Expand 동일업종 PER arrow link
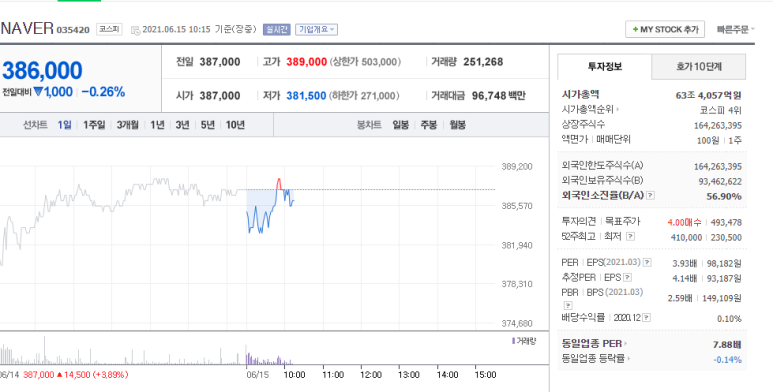 click(595, 344)
